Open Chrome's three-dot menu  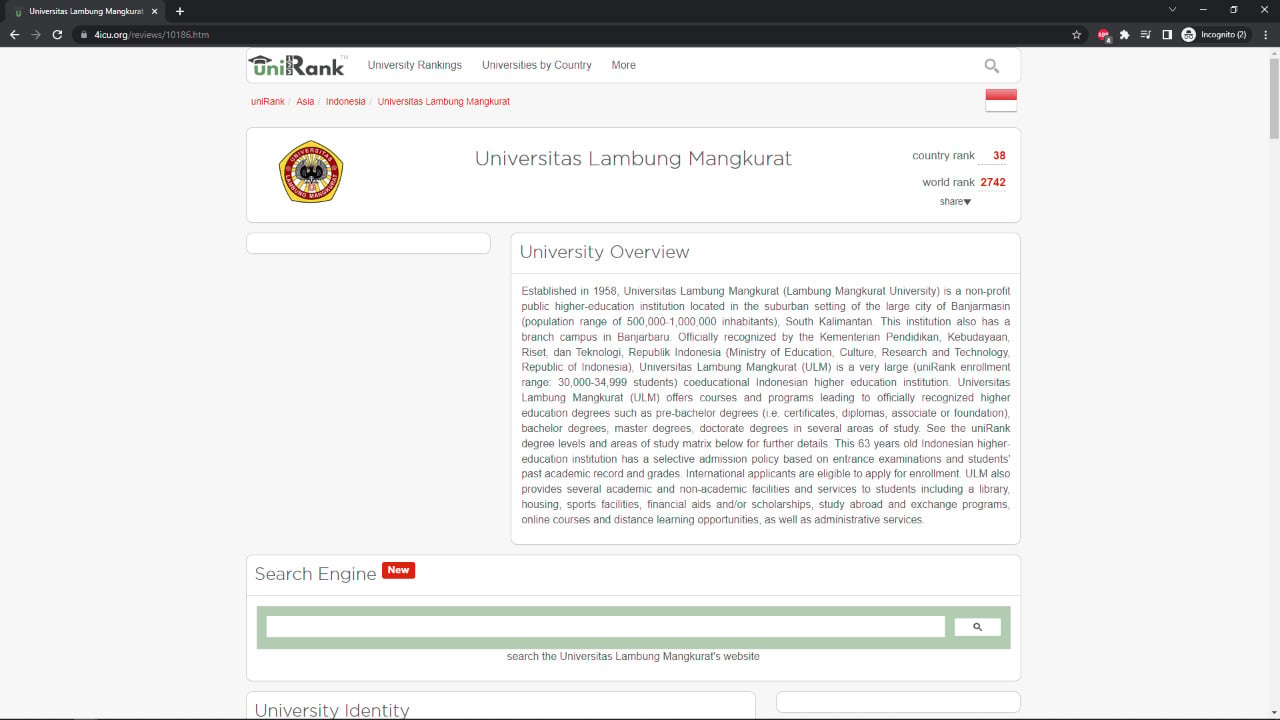(x=1264, y=34)
